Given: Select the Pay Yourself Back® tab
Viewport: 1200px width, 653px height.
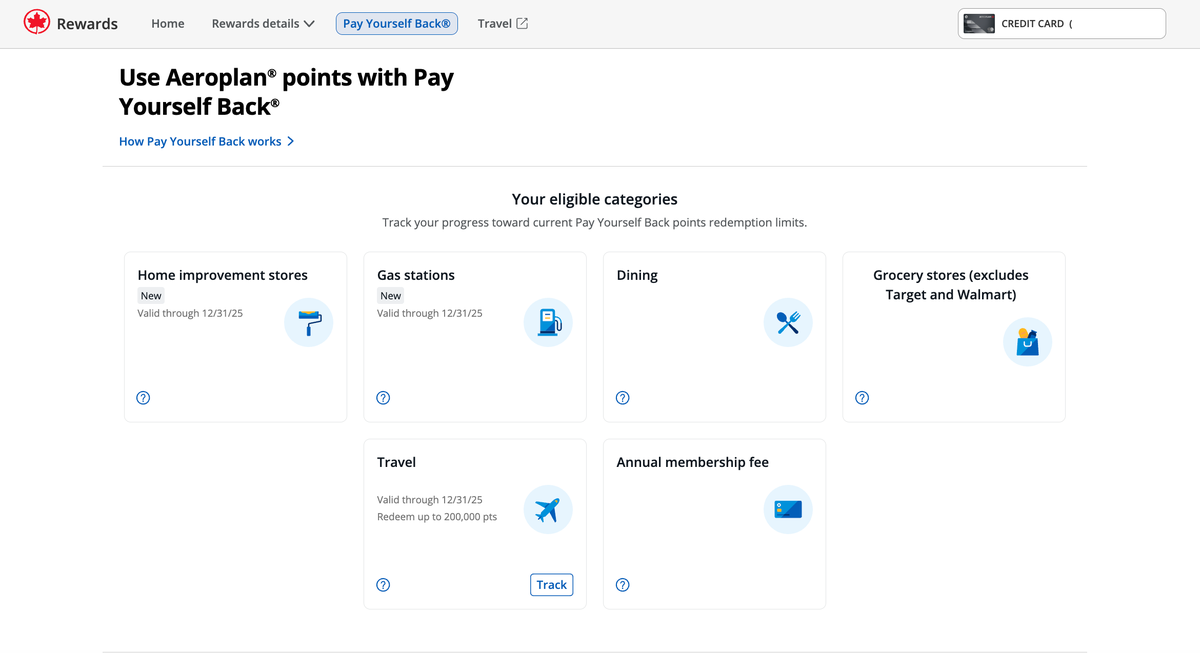Looking at the screenshot, I should coord(397,23).
